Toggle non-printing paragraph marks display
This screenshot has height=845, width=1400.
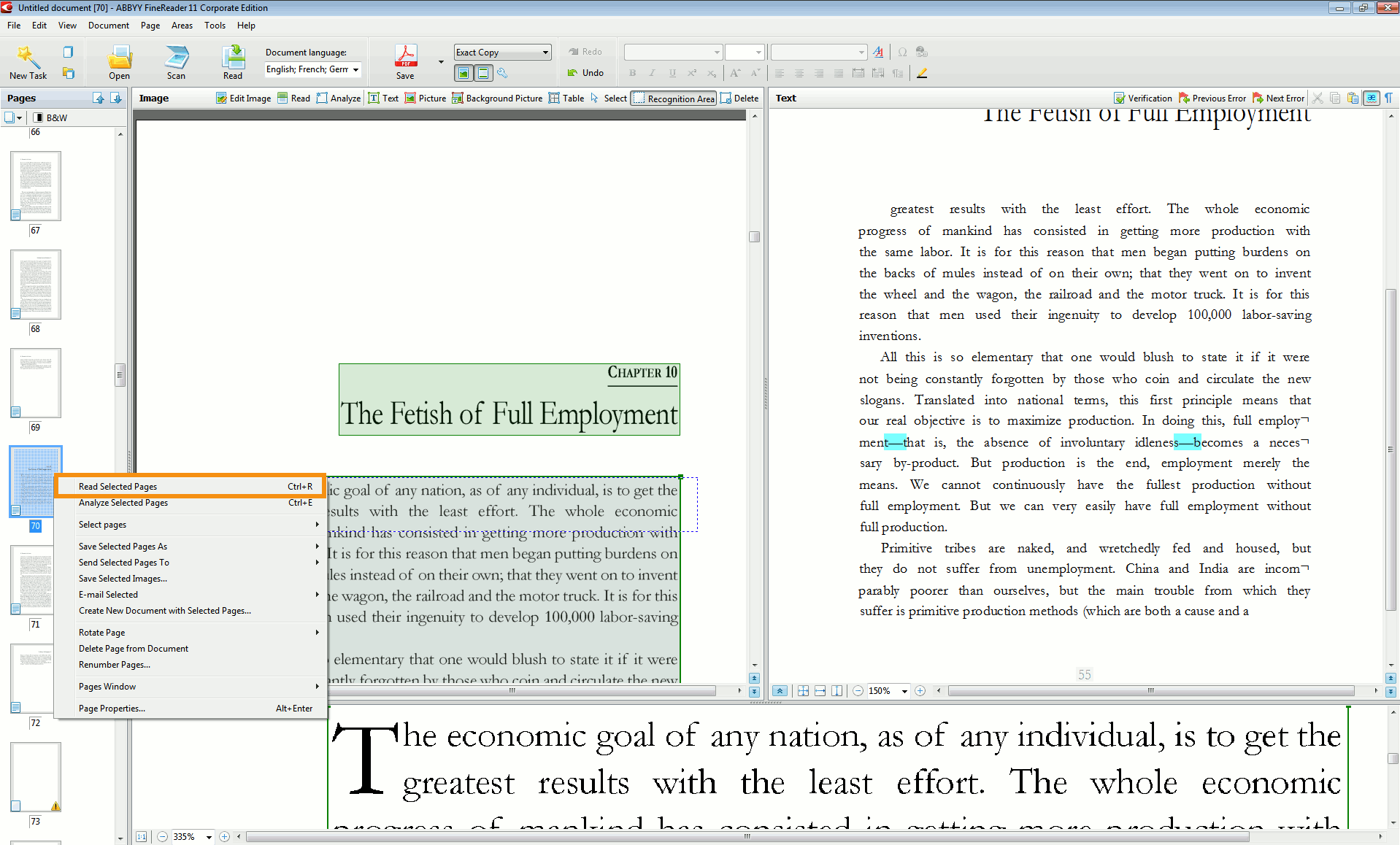(x=1388, y=98)
